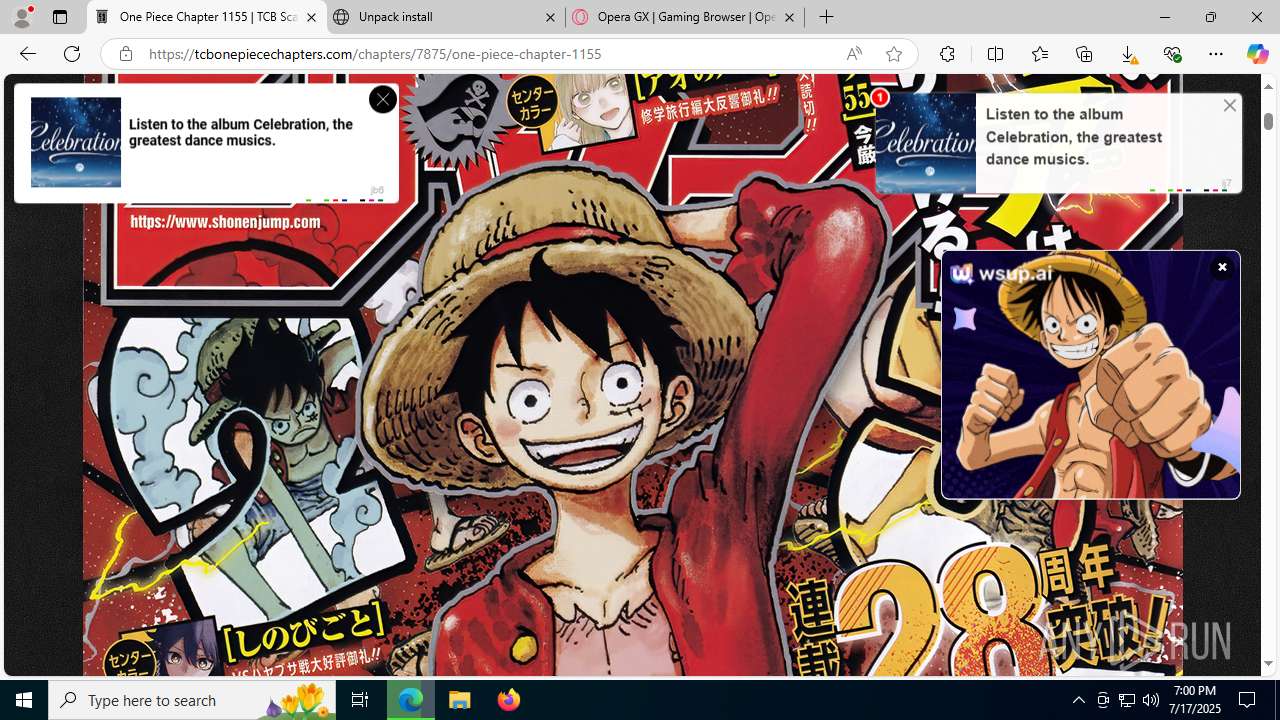The width and height of the screenshot is (1280, 720).
Task: View site information lock icon
Action: [126, 54]
